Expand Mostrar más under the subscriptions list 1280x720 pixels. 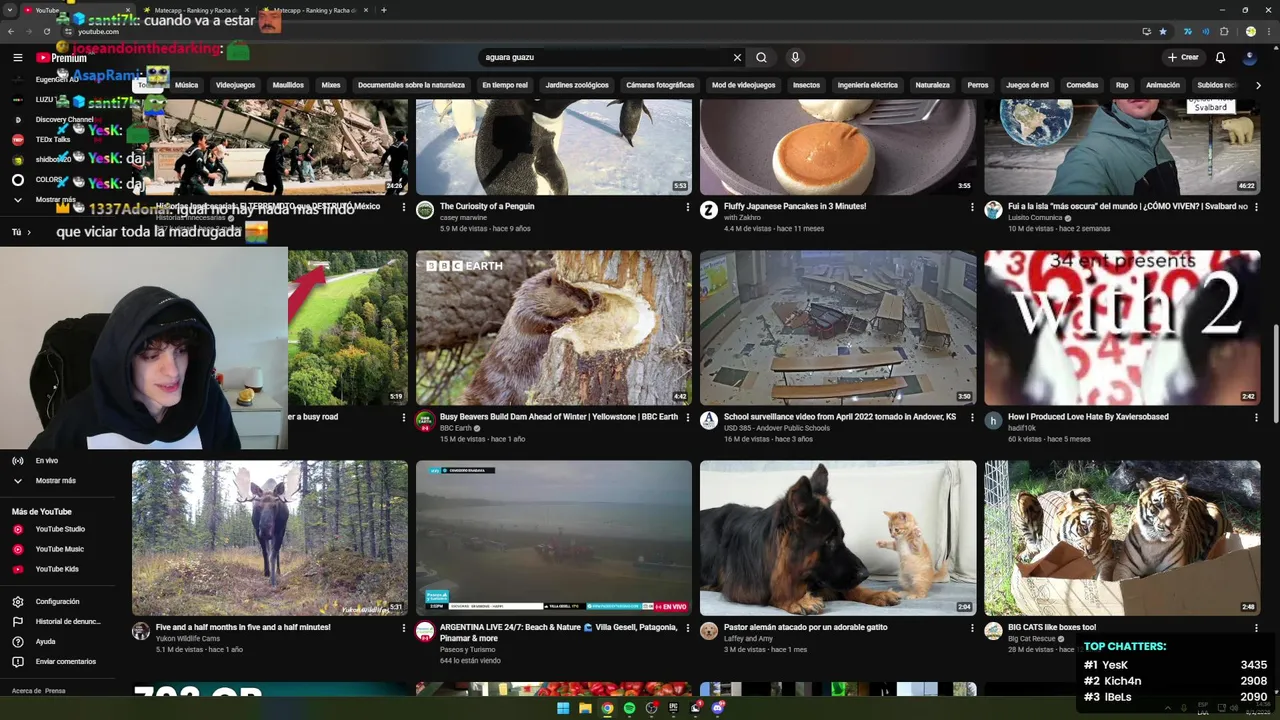pos(55,200)
